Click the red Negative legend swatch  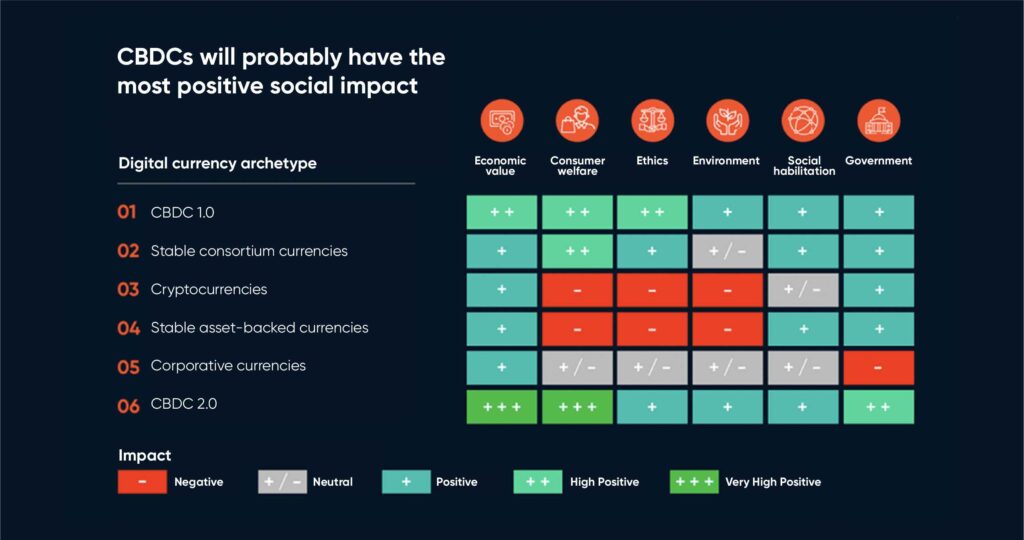142,482
